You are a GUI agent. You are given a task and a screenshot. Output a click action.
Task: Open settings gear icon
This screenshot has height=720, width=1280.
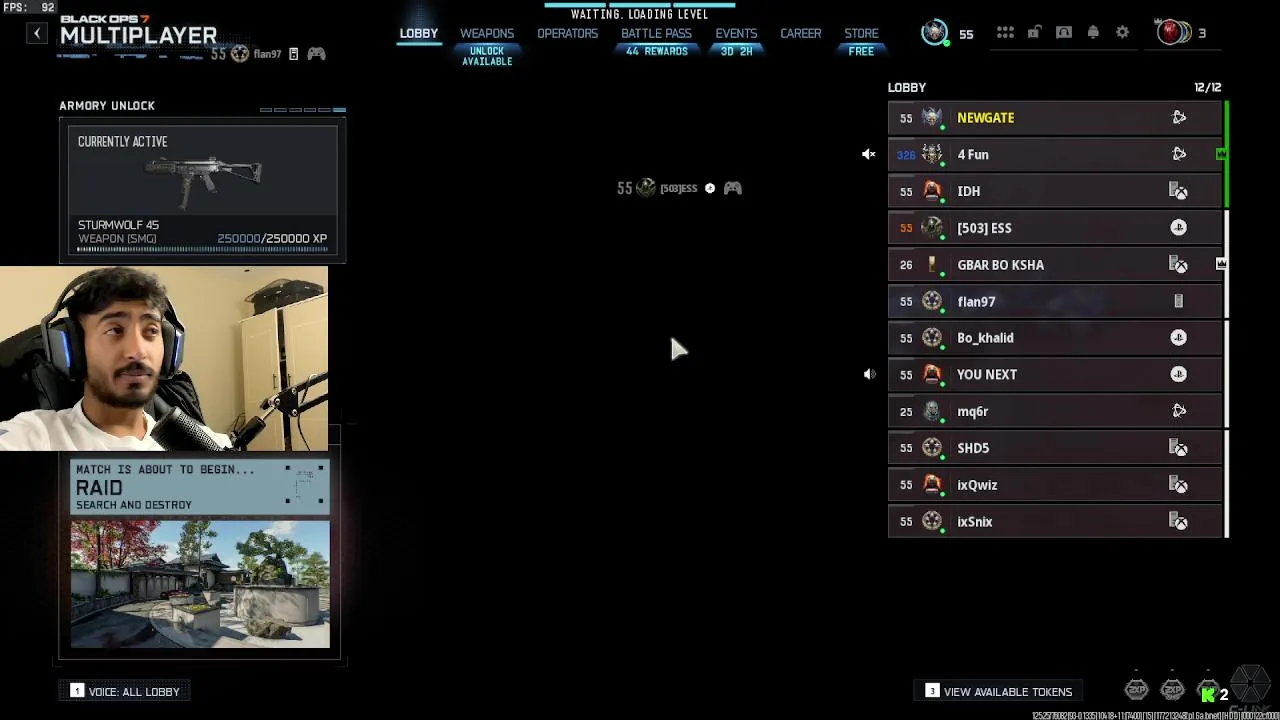1122,33
